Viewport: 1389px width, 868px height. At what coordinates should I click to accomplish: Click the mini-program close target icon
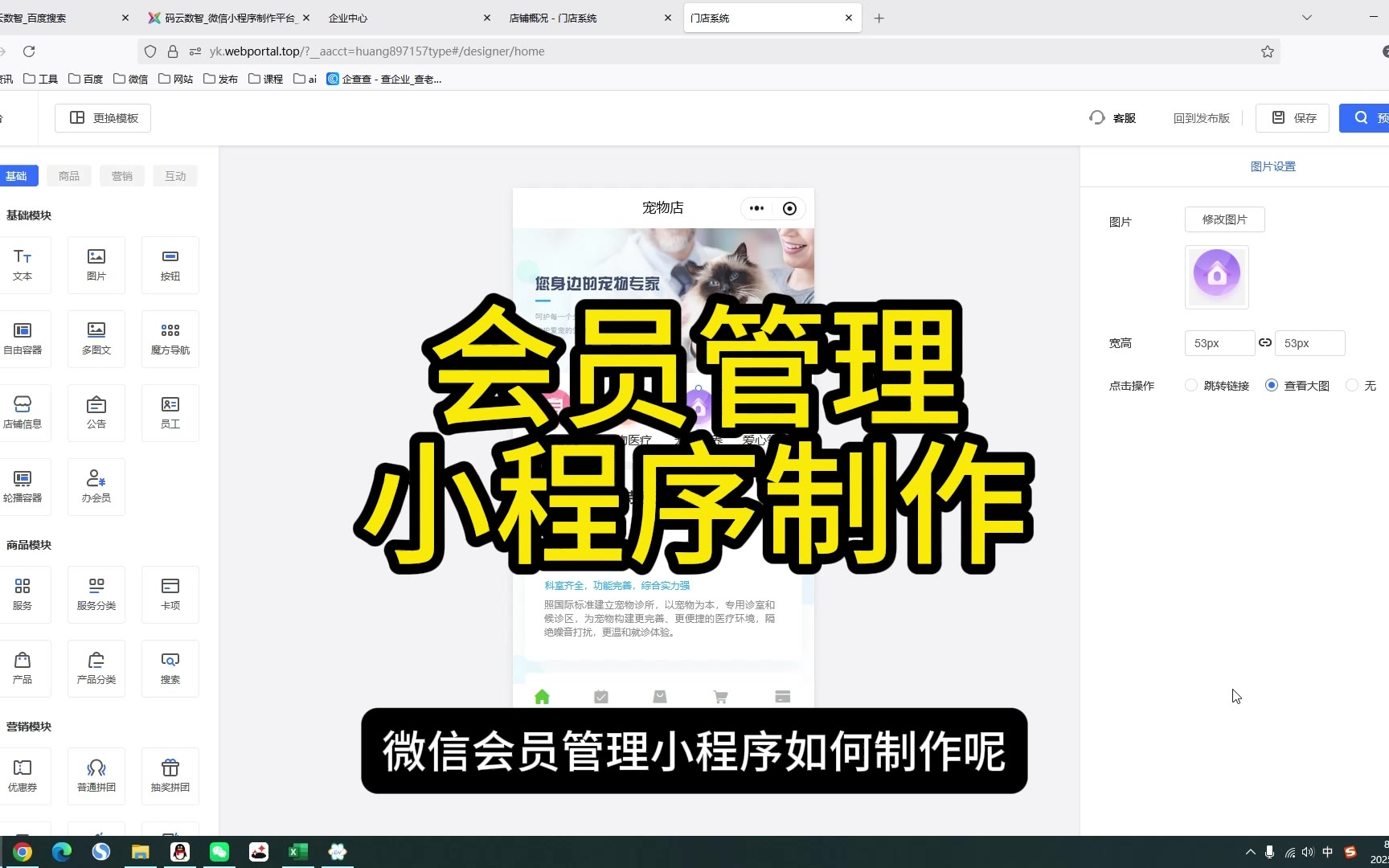[x=789, y=208]
